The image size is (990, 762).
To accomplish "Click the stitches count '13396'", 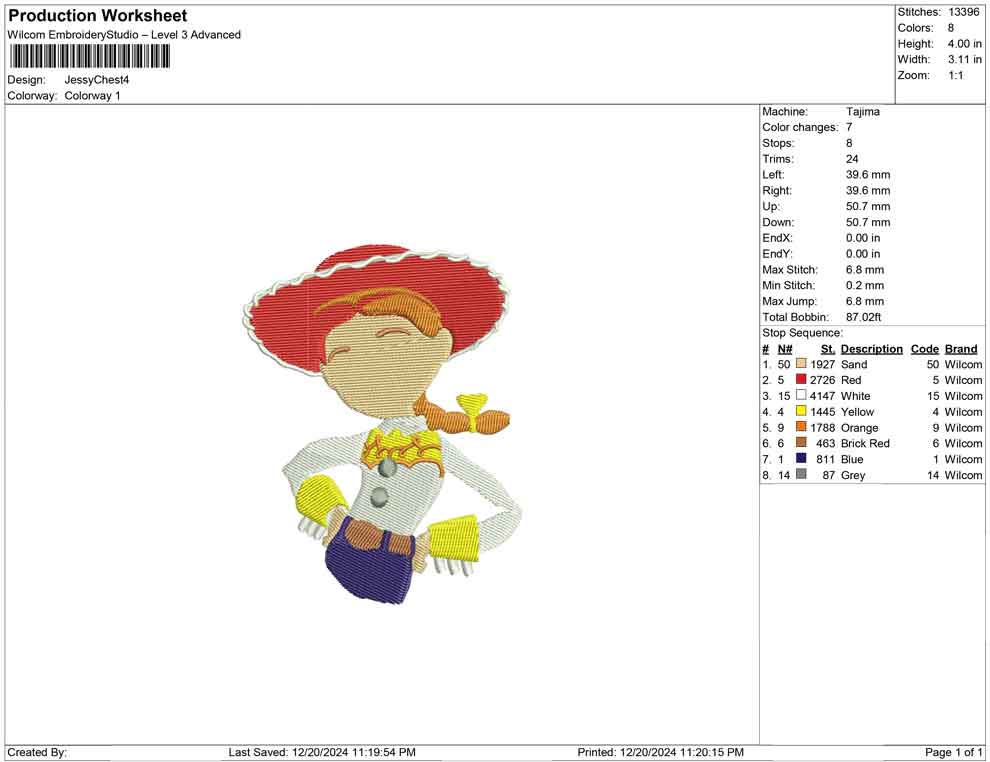I will (963, 12).
